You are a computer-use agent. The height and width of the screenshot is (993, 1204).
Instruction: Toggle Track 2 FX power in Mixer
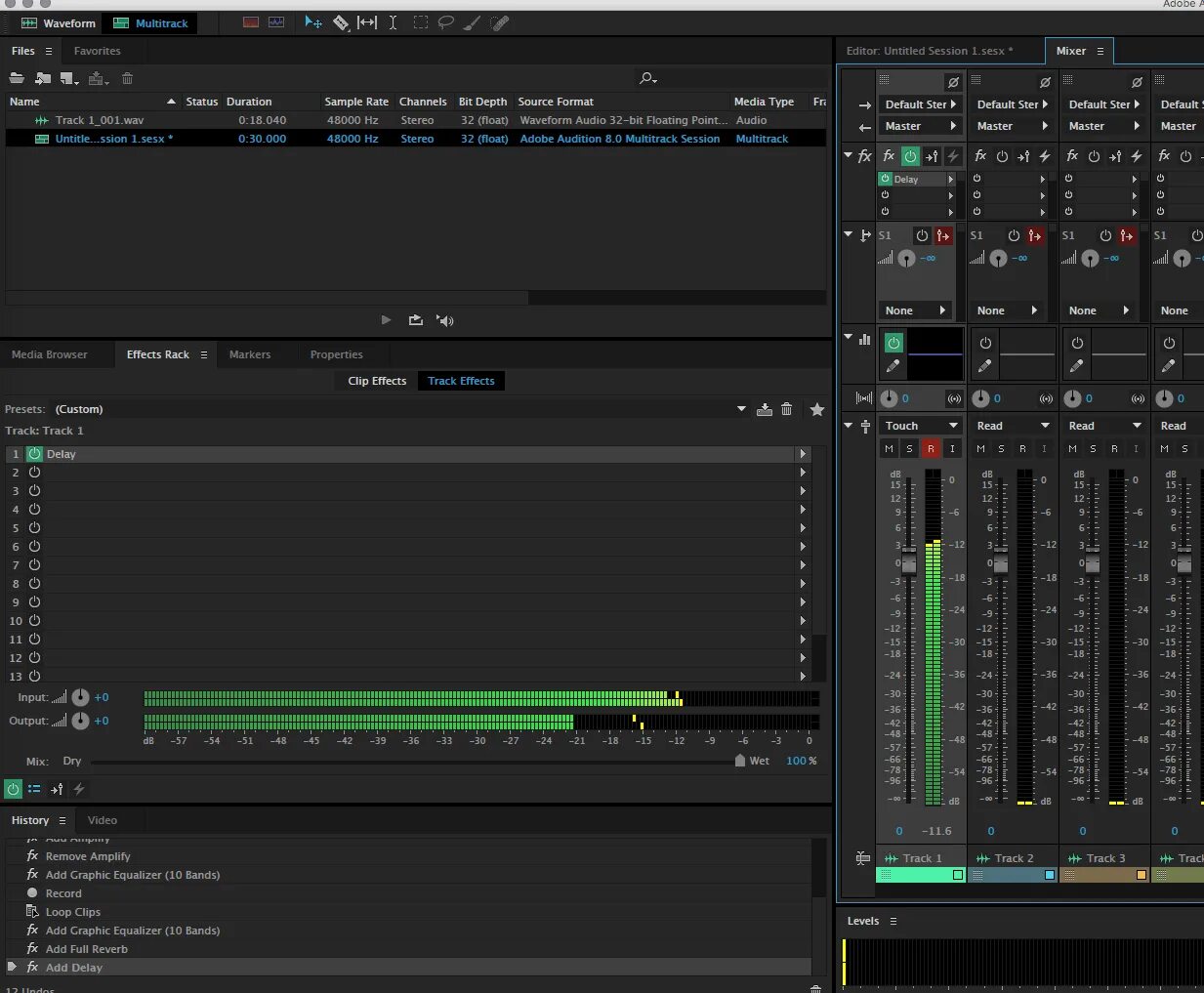(1002, 156)
